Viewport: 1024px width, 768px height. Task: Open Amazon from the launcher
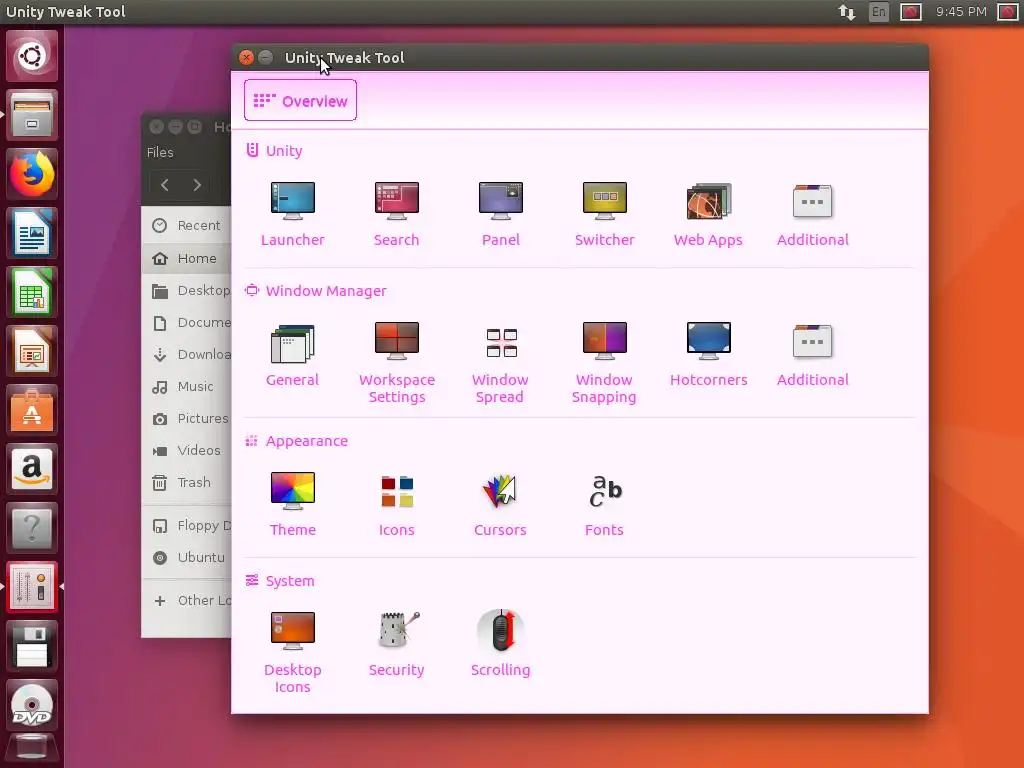[x=31, y=469]
